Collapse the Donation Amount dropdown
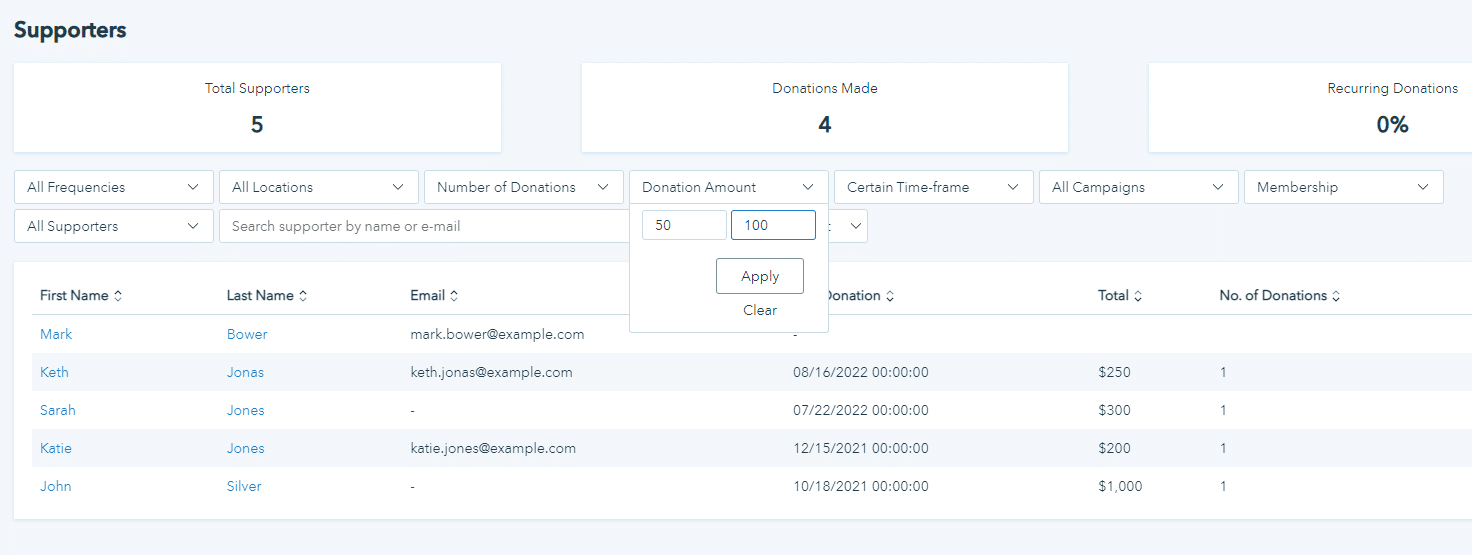The width and height of the screenshot is (1472, 555). point(729,187)
